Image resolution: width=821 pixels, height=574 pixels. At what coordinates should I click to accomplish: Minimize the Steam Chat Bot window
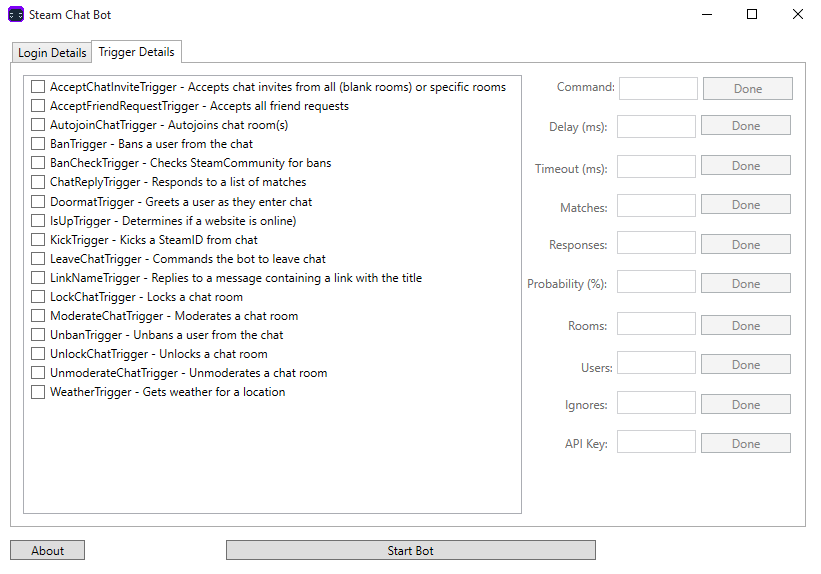point(707,15)
